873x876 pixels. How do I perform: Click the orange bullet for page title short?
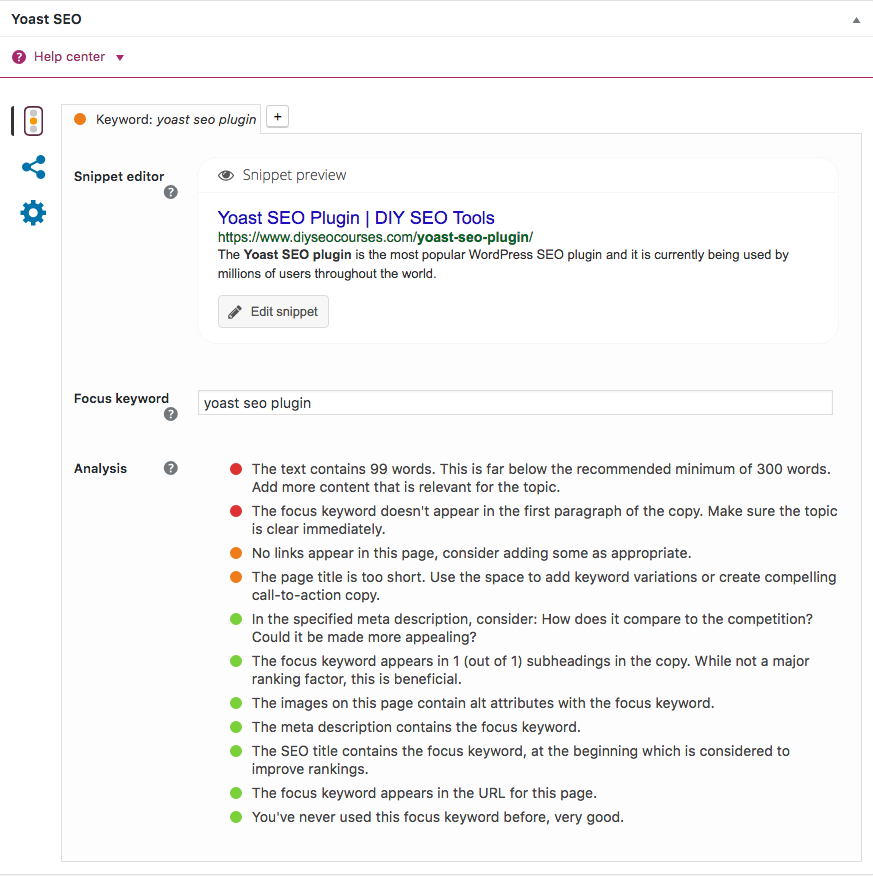(236, 577)
